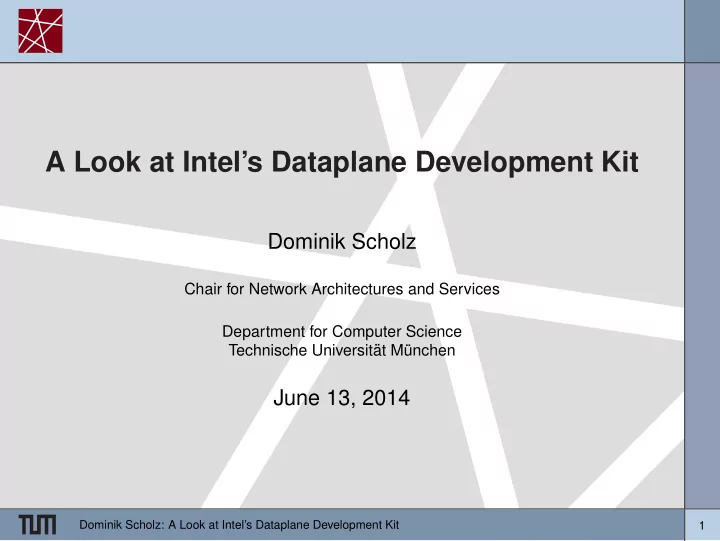
Task: Click the TUM logo in footer
Action: tap(37, 524)
